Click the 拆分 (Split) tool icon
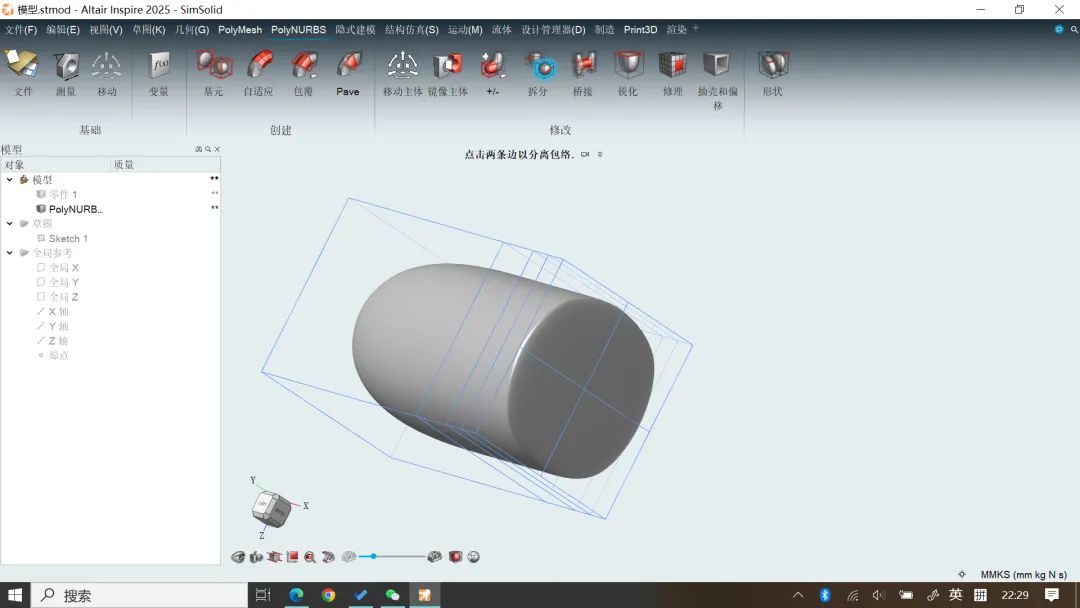1080x608 pixels. [538, 67]
